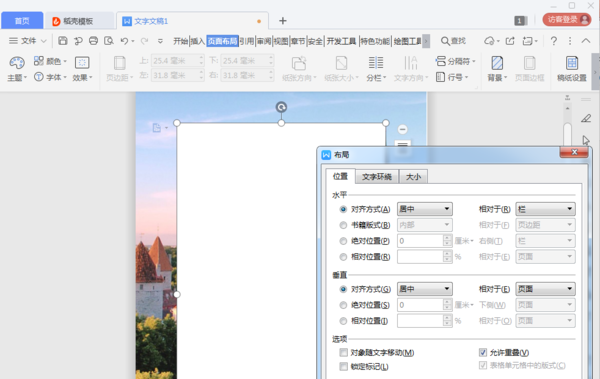Viewport: 600px width, 379px height.
Task: Open the help question mark icon
Action: coord(553,41)
